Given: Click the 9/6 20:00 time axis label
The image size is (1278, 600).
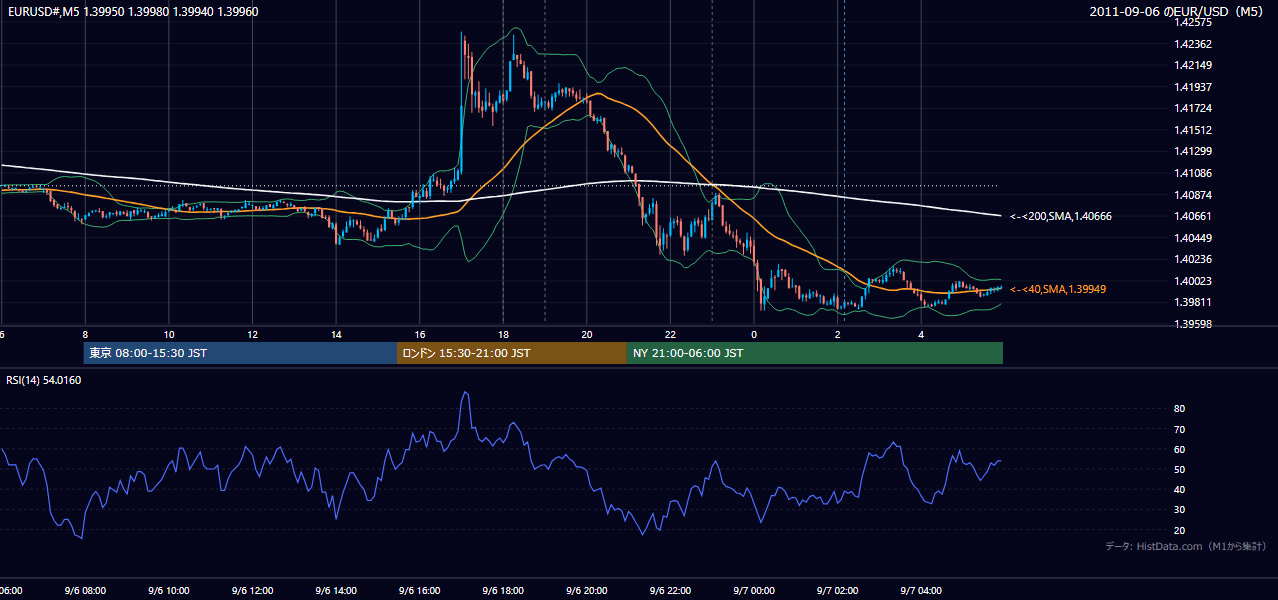Looking at the screenshot, I should pyautogui.click(x=586, y=591).
